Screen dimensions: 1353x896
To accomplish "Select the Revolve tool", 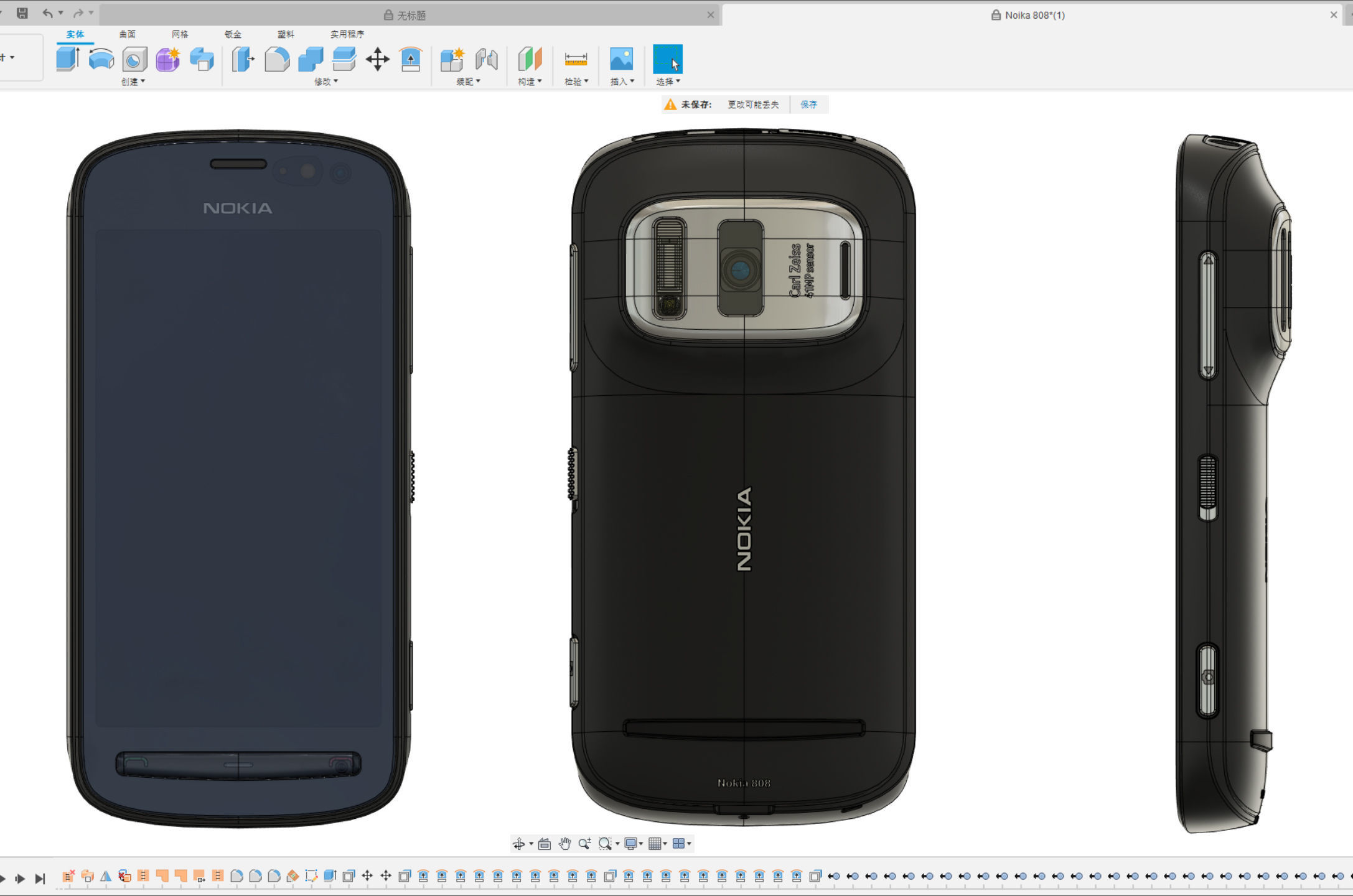I will [101, 59].
